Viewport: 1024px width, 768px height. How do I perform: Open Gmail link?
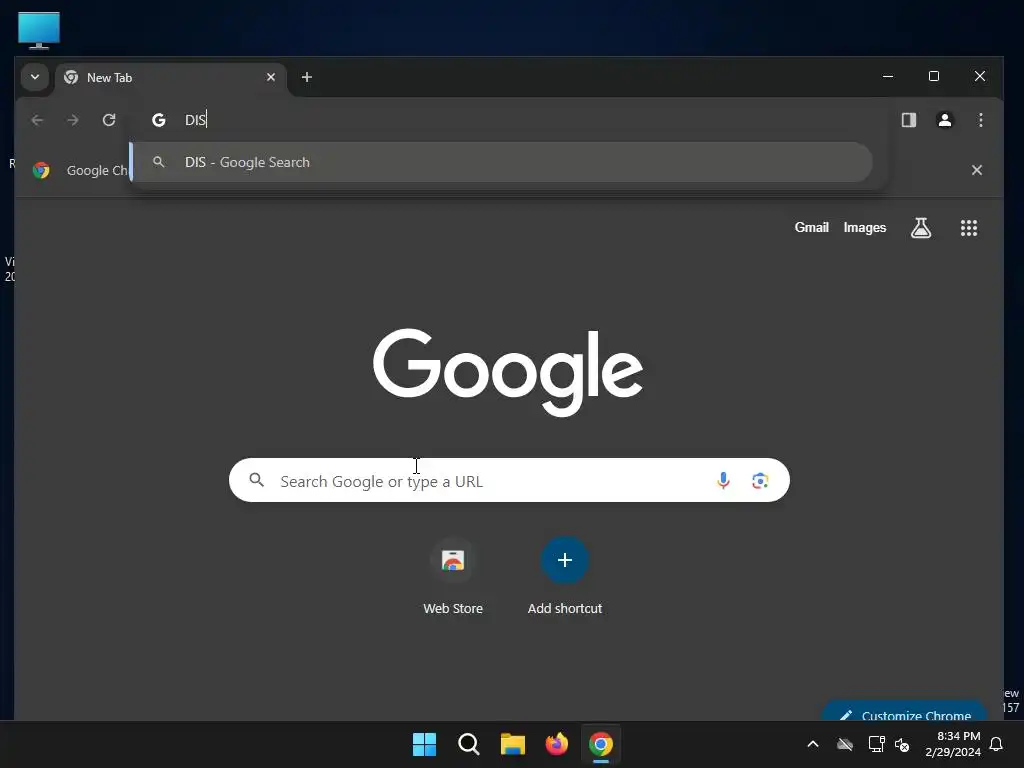point(811,227)
